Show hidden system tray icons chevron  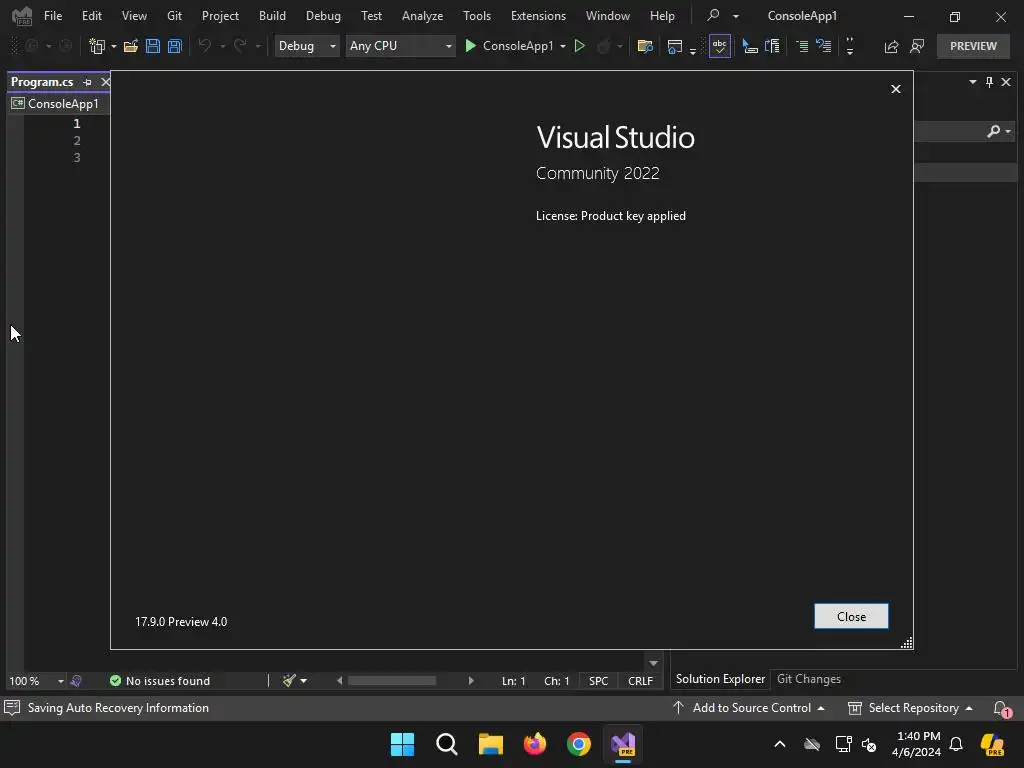780,744
